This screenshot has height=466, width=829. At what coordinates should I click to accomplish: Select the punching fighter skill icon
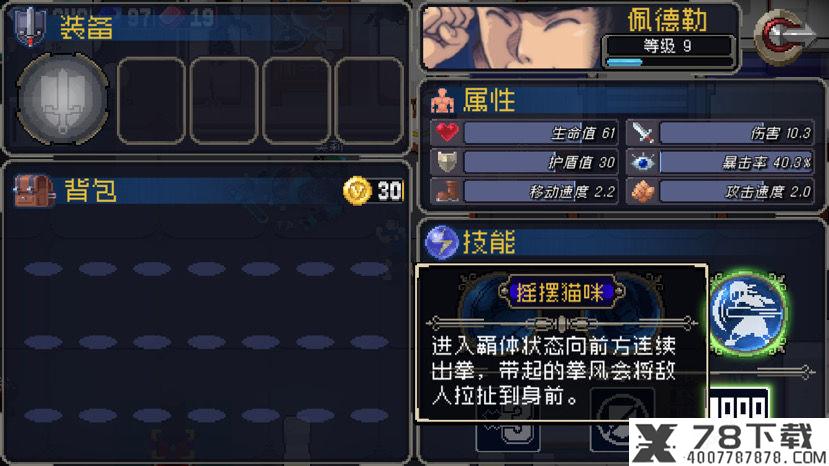[748, 313]
